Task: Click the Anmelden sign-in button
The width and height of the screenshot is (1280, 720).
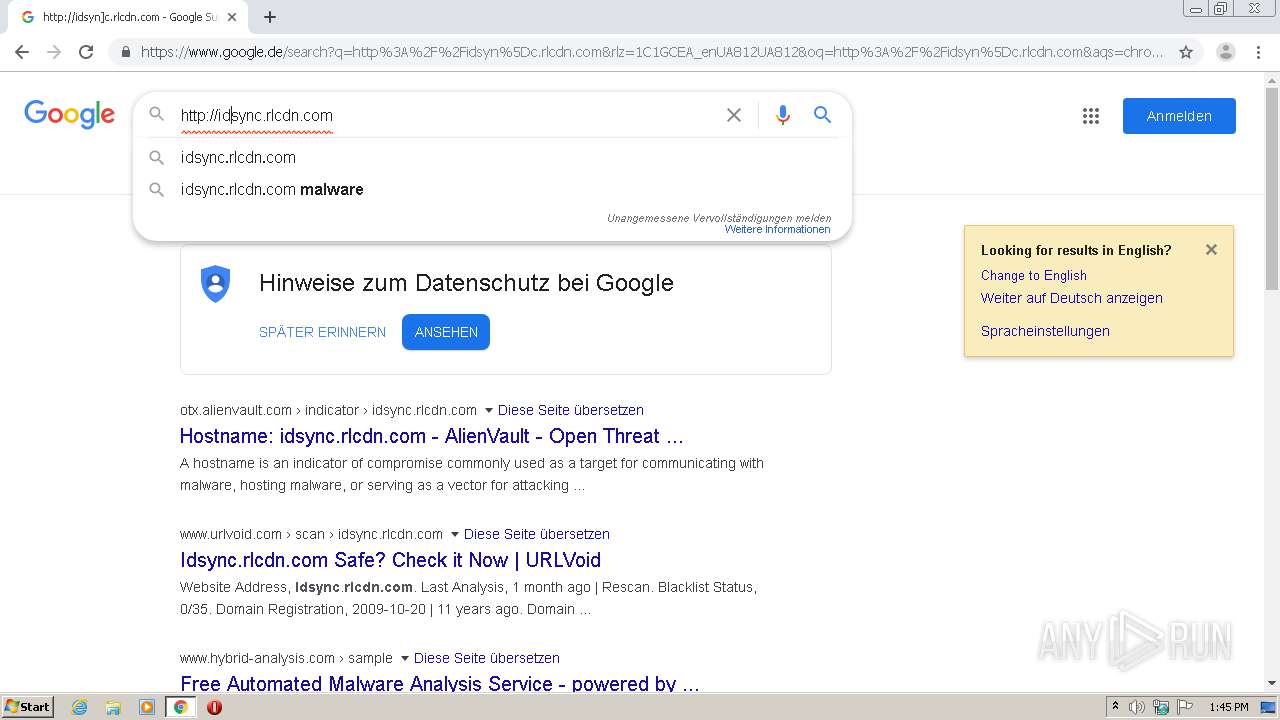Action: tap(1179, 116)
